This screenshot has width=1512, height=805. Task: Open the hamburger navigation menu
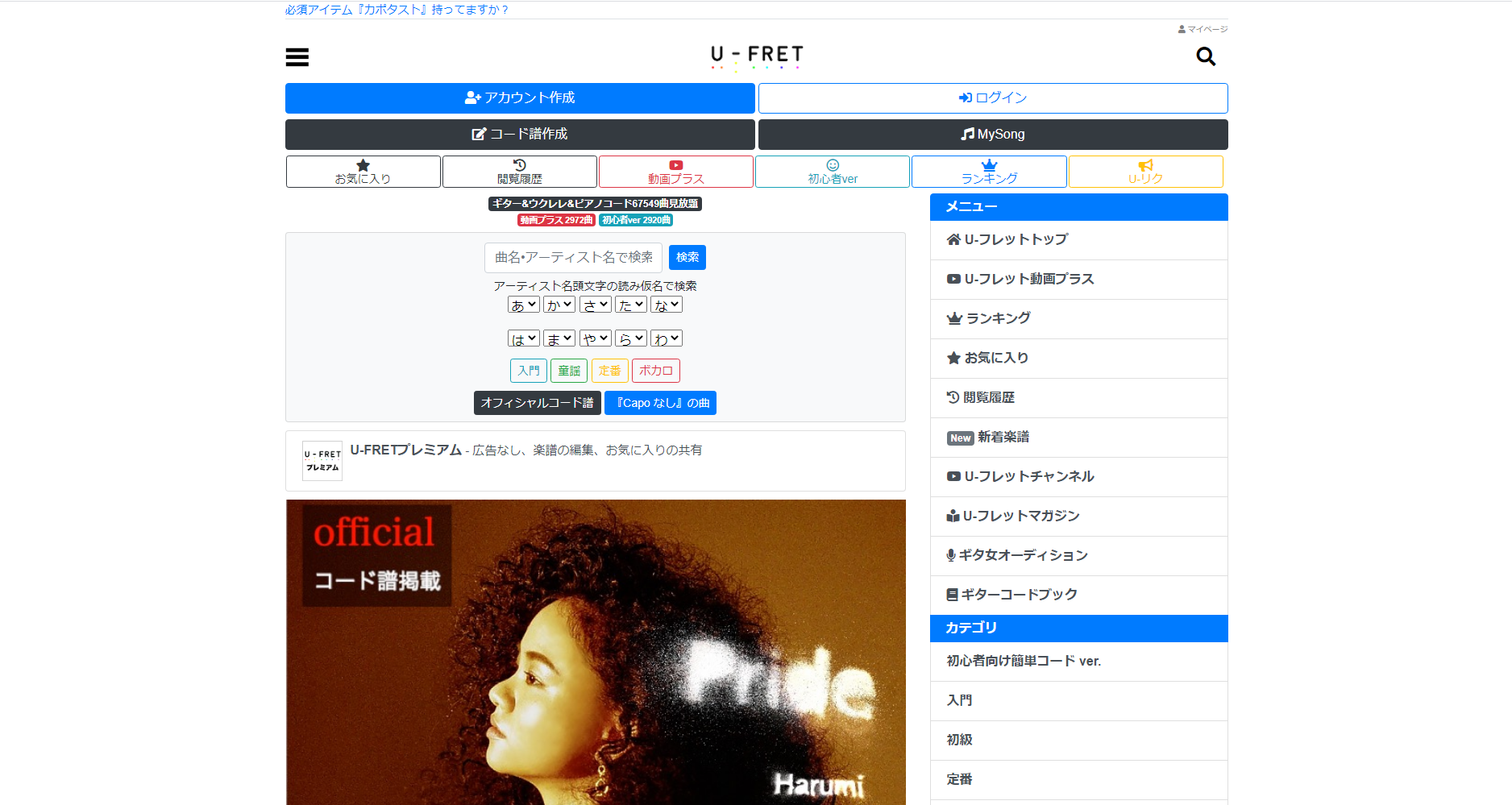pos(297,57)
